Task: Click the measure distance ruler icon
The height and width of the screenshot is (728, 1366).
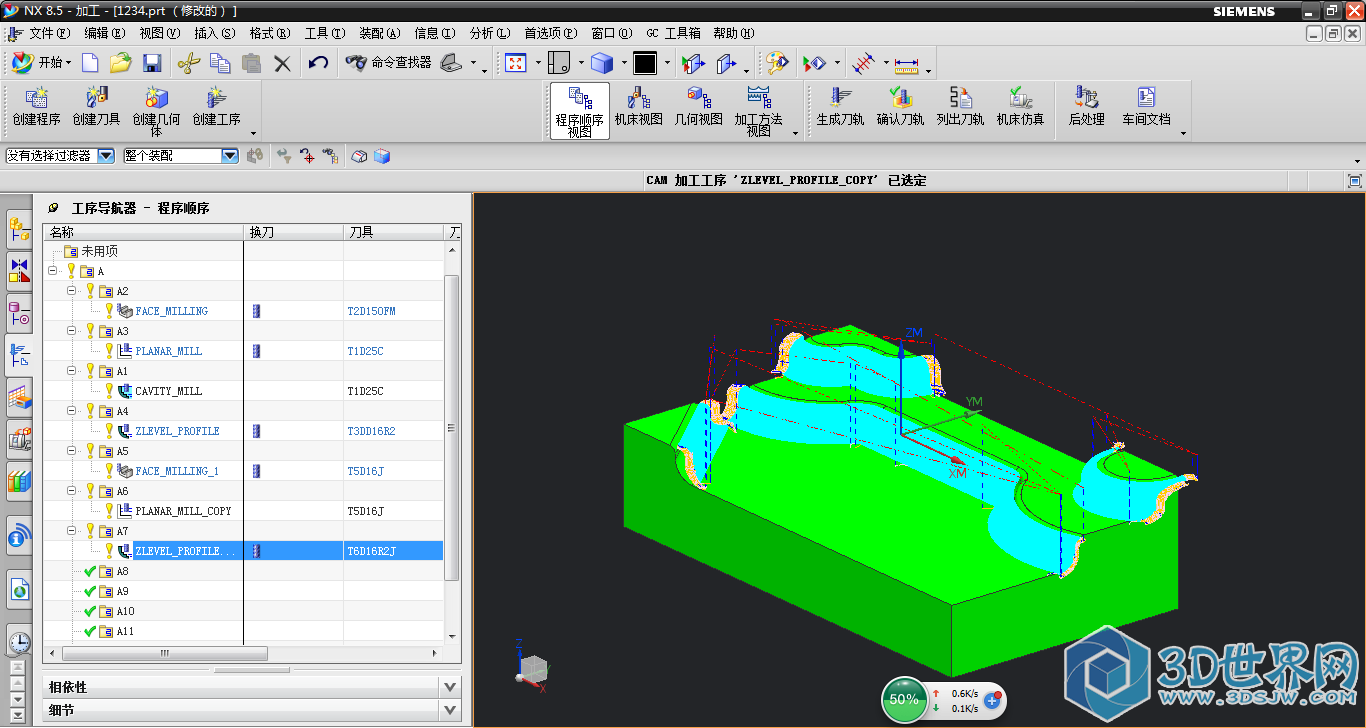Action: (907, 64)
